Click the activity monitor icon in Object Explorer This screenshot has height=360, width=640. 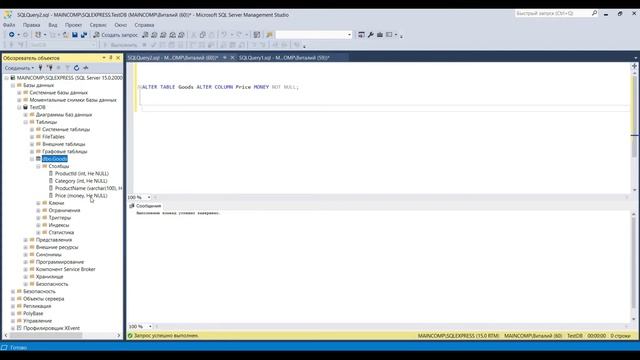pos(86,68)
